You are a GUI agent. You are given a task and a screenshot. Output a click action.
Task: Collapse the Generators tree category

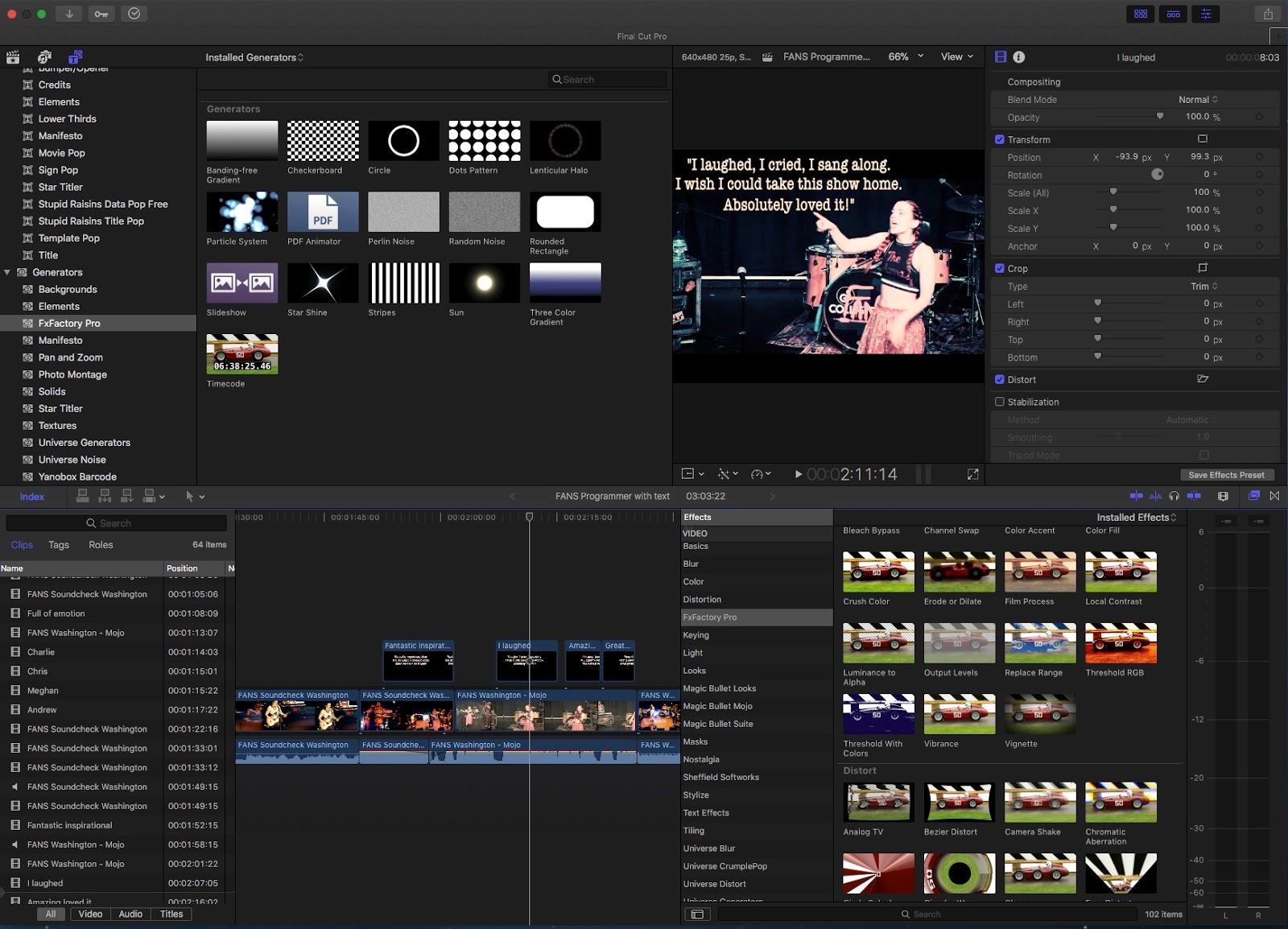coord(7,272)
